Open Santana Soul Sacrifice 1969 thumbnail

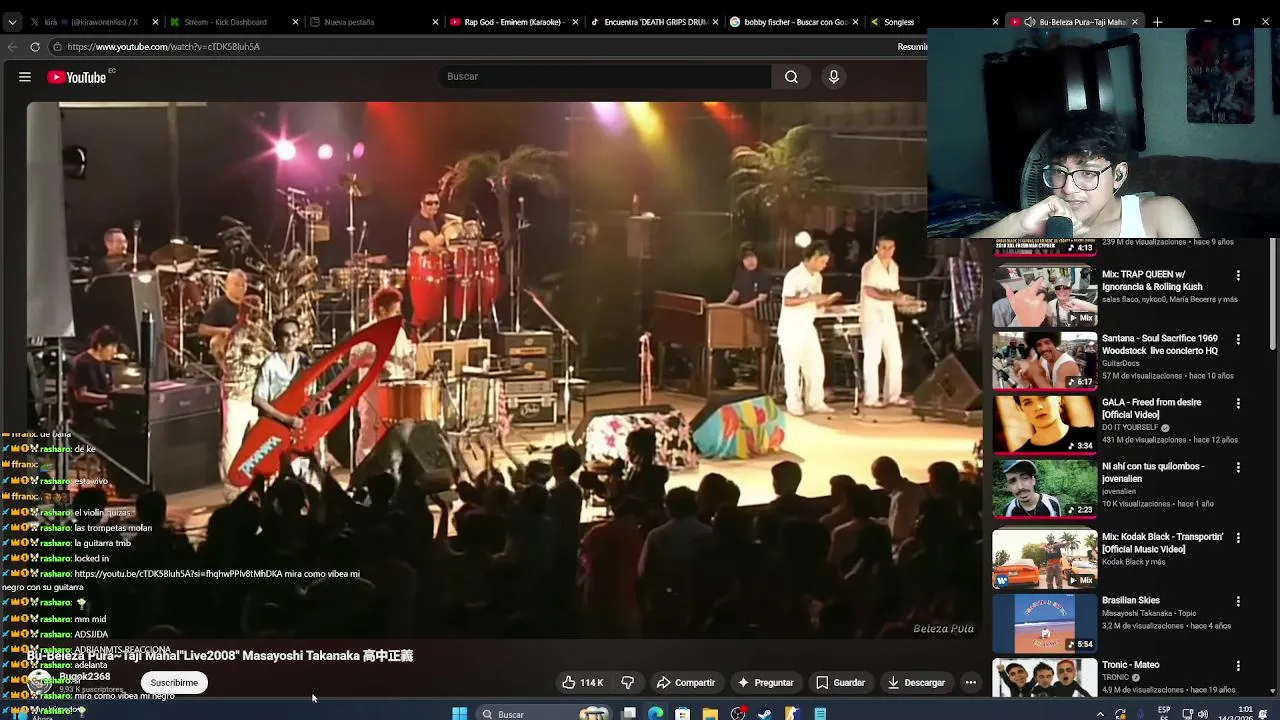(1045, 360)
